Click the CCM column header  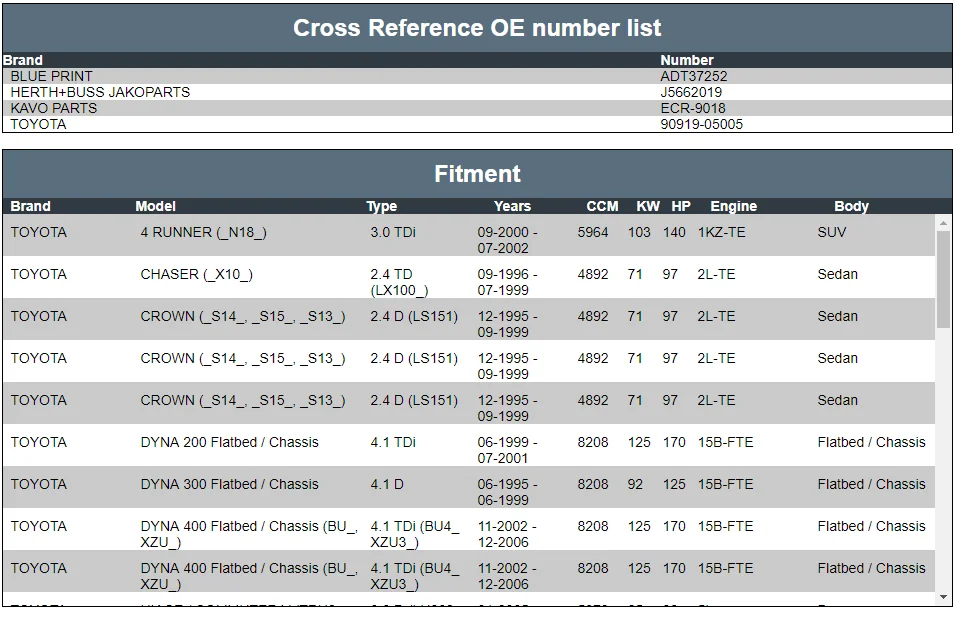[602, 206]
